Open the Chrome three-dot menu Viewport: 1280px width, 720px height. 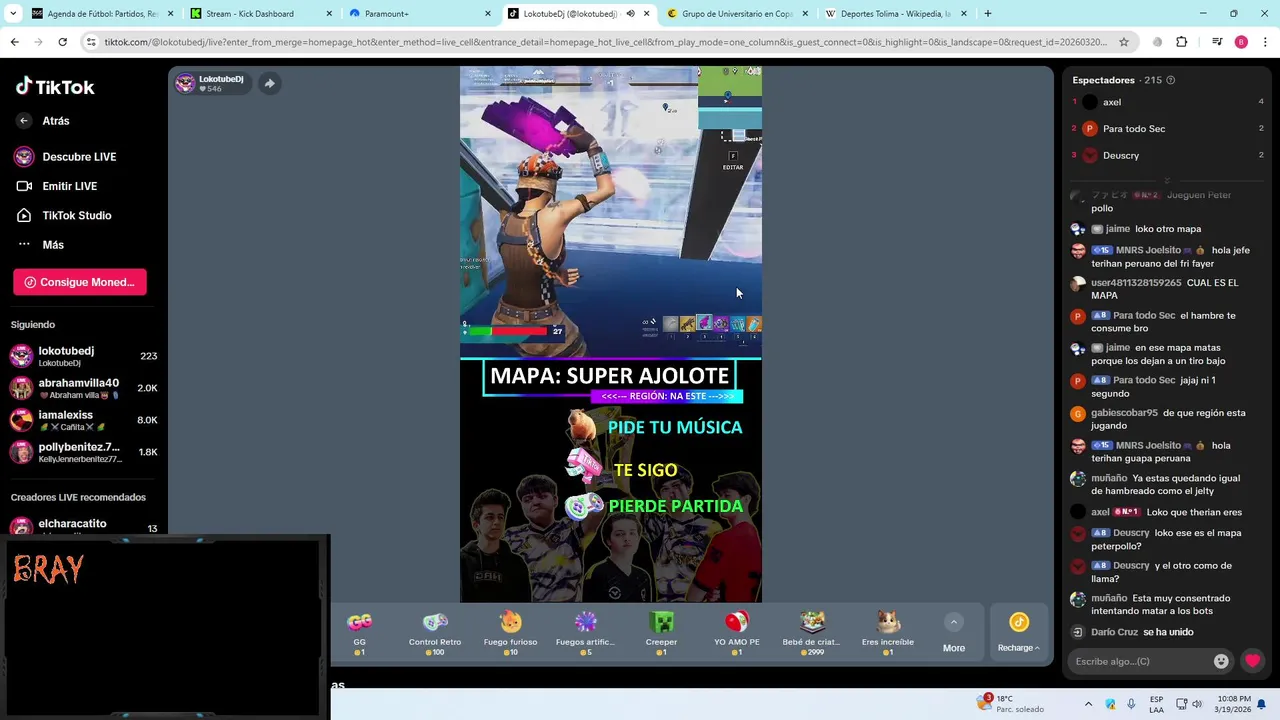tap(1265, 42)
